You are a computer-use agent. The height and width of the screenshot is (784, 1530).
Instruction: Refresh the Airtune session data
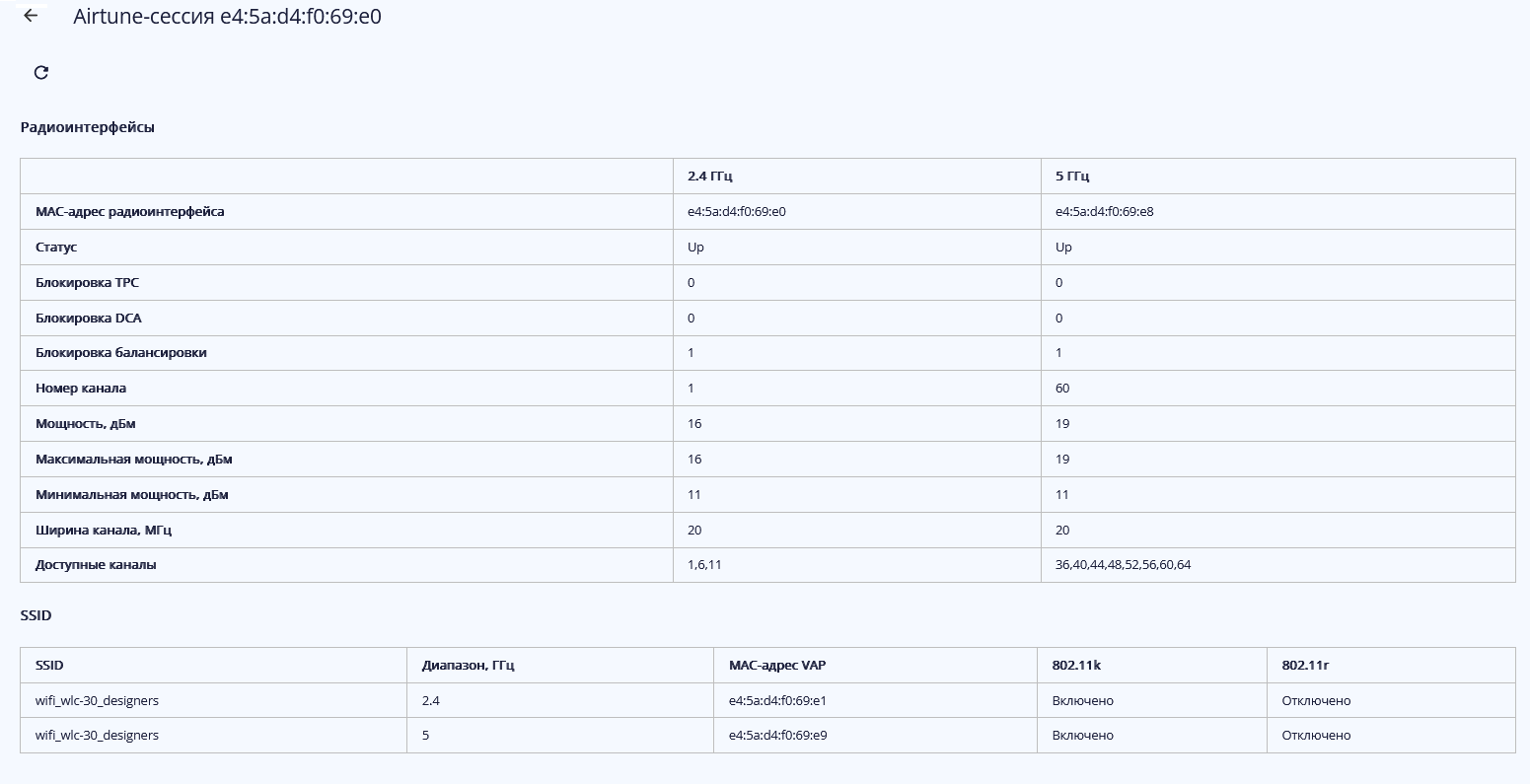41,72
